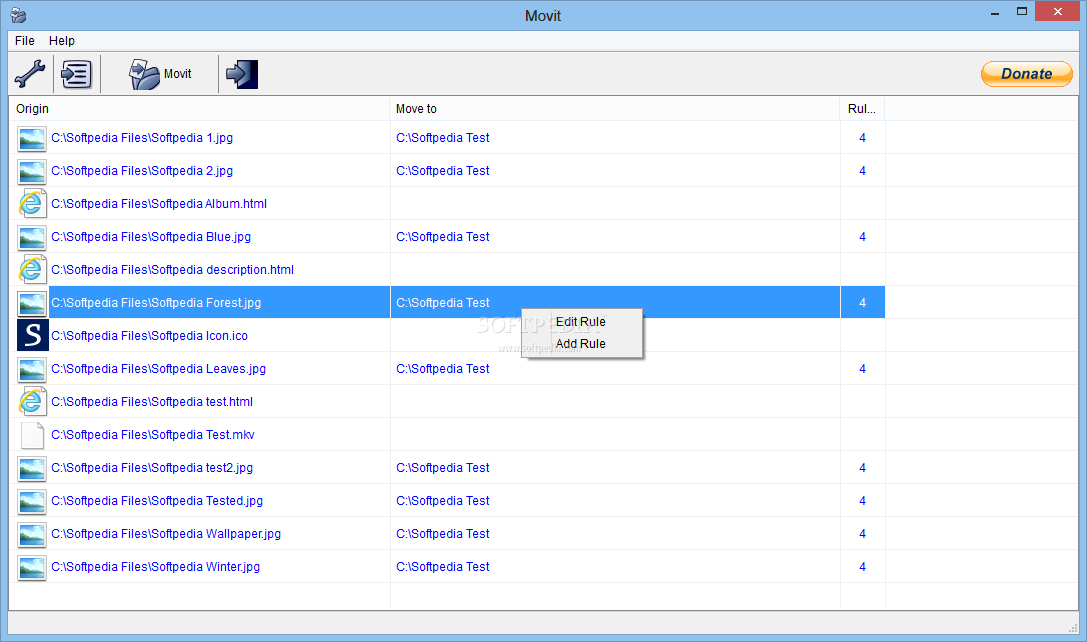
Task: Click Move to destination for Softpedia 1.jpg
Action: tap(443, 138)
